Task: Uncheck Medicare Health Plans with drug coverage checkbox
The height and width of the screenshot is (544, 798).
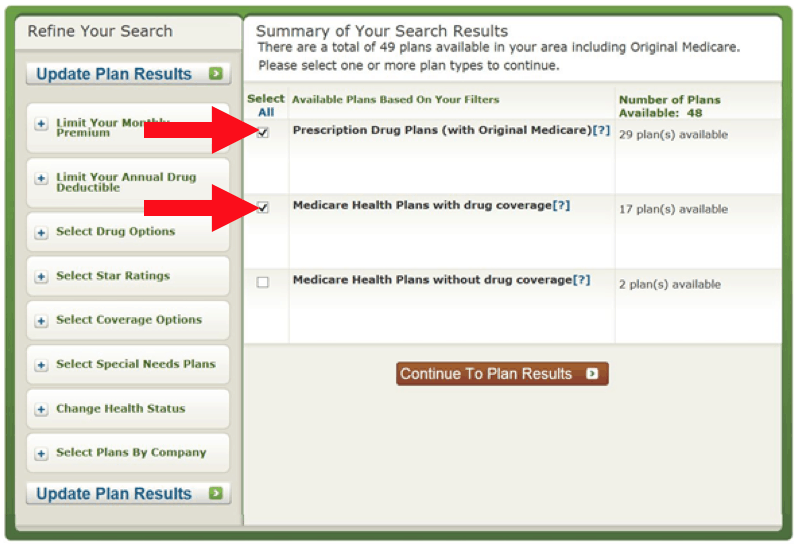Action: [x=263, y=207]
